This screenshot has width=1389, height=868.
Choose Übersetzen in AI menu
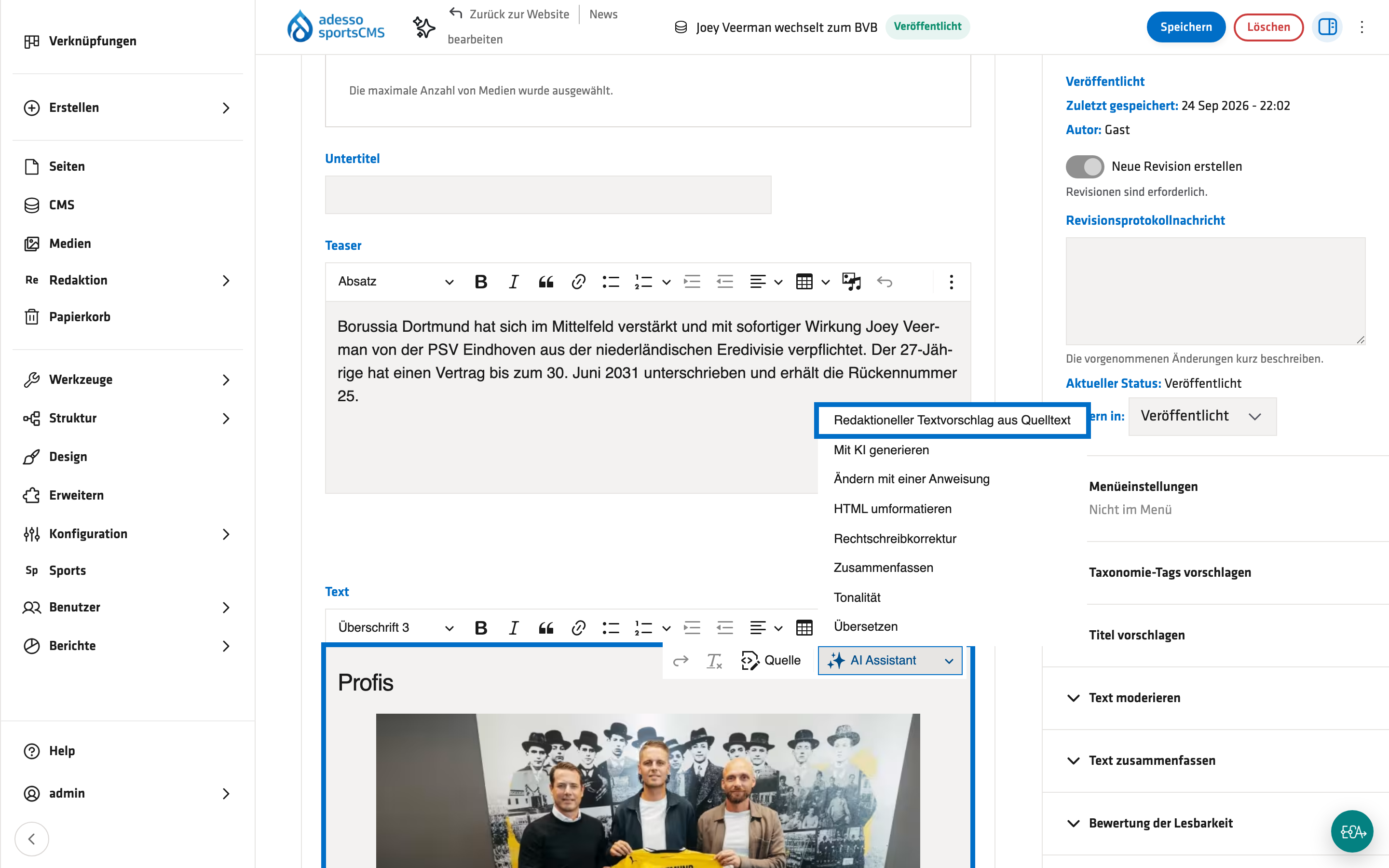pos(952,627)
